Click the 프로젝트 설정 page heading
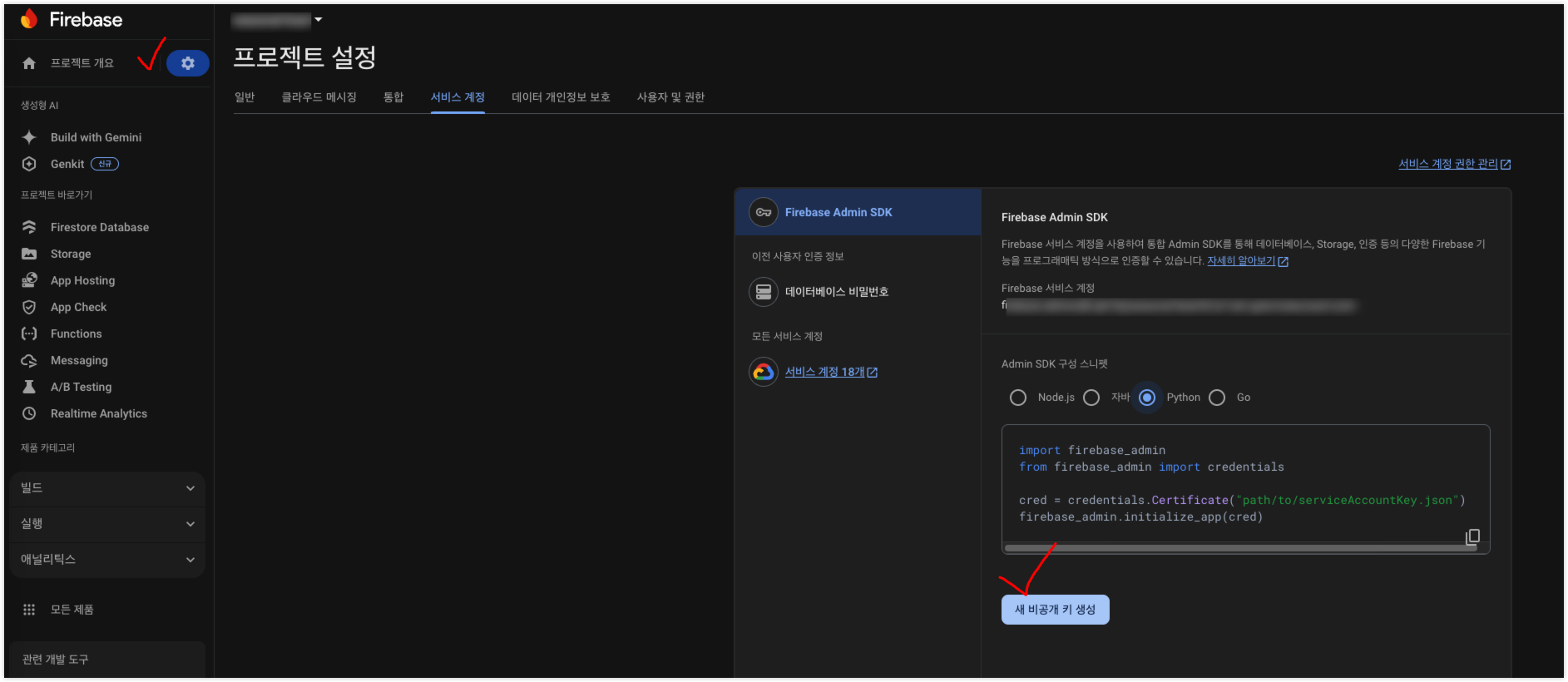This screenshot has height=682, width=1568. [x=304, y=57]
